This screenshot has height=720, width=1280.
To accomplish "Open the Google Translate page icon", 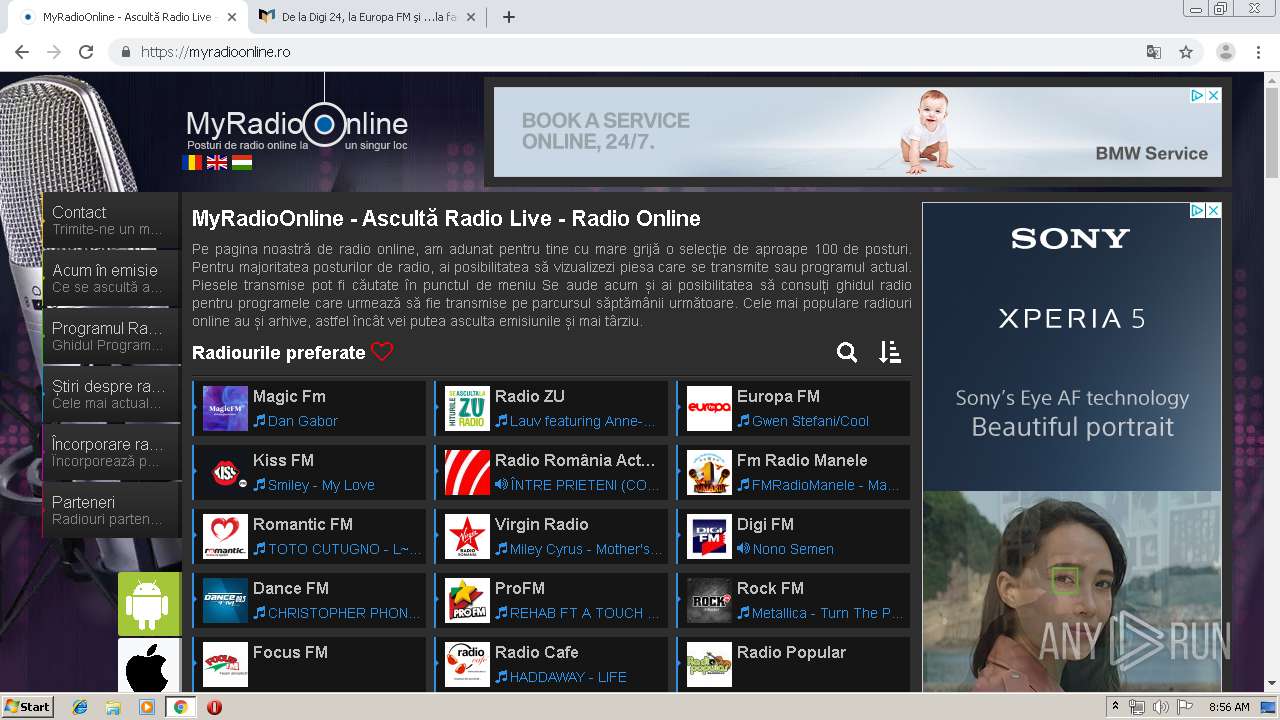I will pyautogui.click(x=1154, y=52).
